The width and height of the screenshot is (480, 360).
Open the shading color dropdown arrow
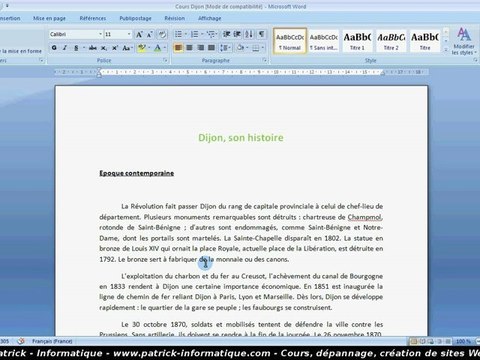247,48
